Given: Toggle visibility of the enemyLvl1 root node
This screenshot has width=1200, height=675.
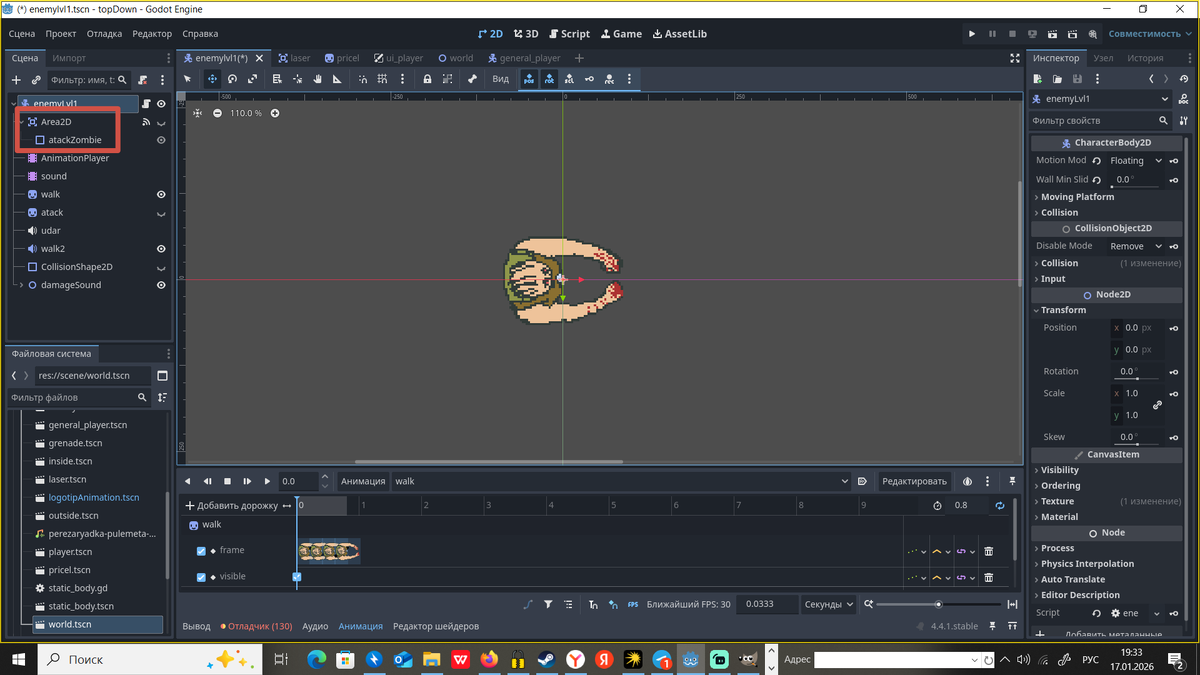Looking at the screenshot, I should [x=161, y=103].
